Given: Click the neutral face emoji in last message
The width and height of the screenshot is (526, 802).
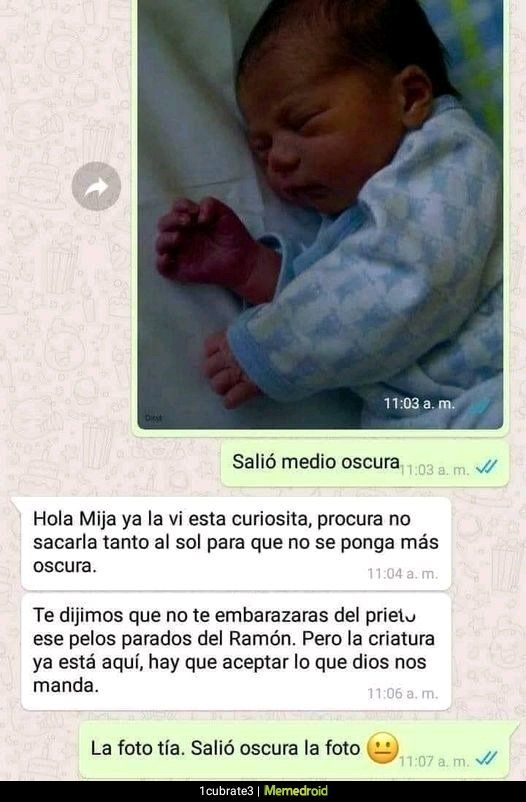Looking at the screenshot, I should [382, 748].
